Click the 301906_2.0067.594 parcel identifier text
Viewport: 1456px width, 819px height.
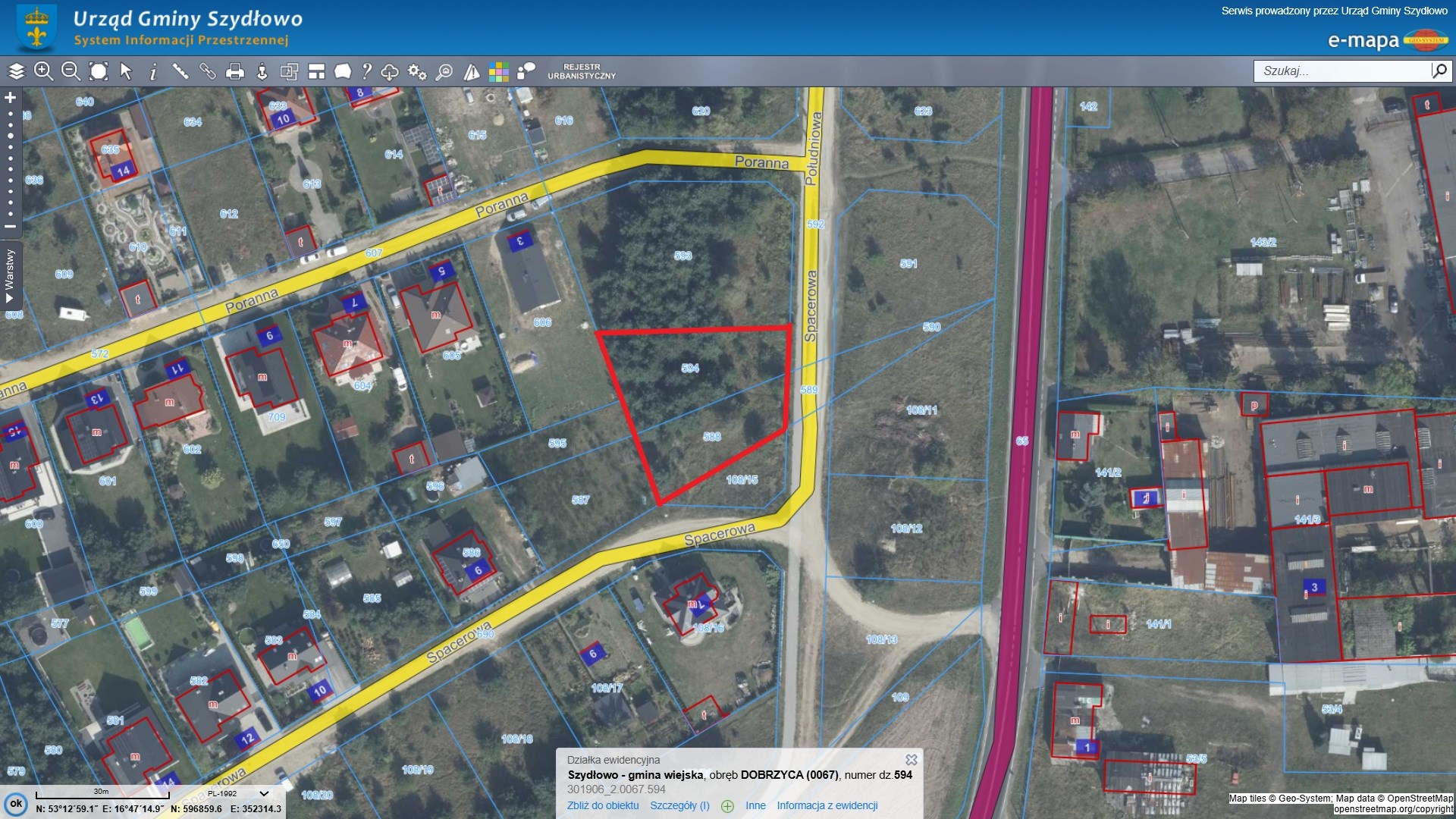pyautogui.click(x=616, y=789)
